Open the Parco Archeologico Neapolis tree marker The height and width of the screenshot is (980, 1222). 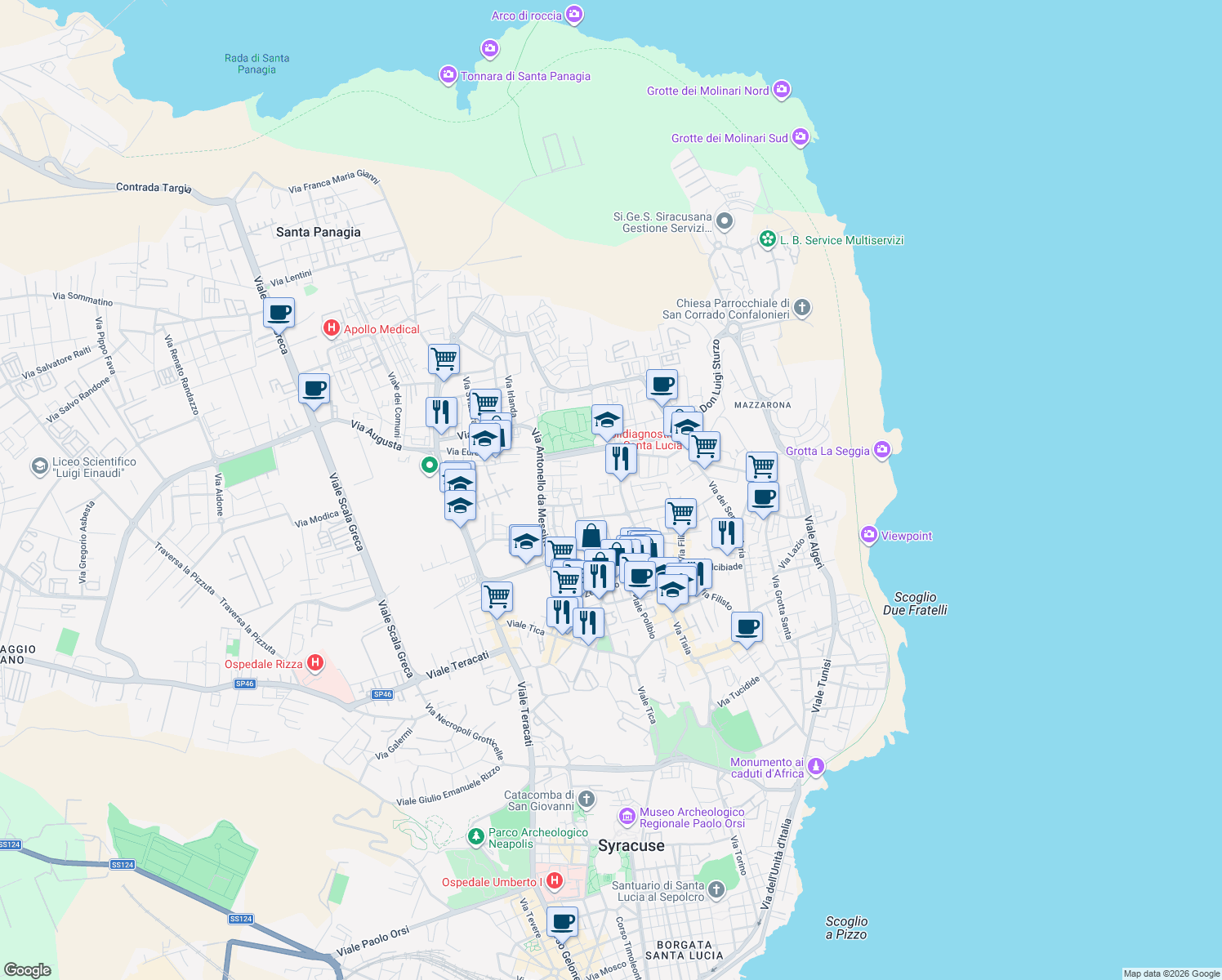tap(476, 836)
